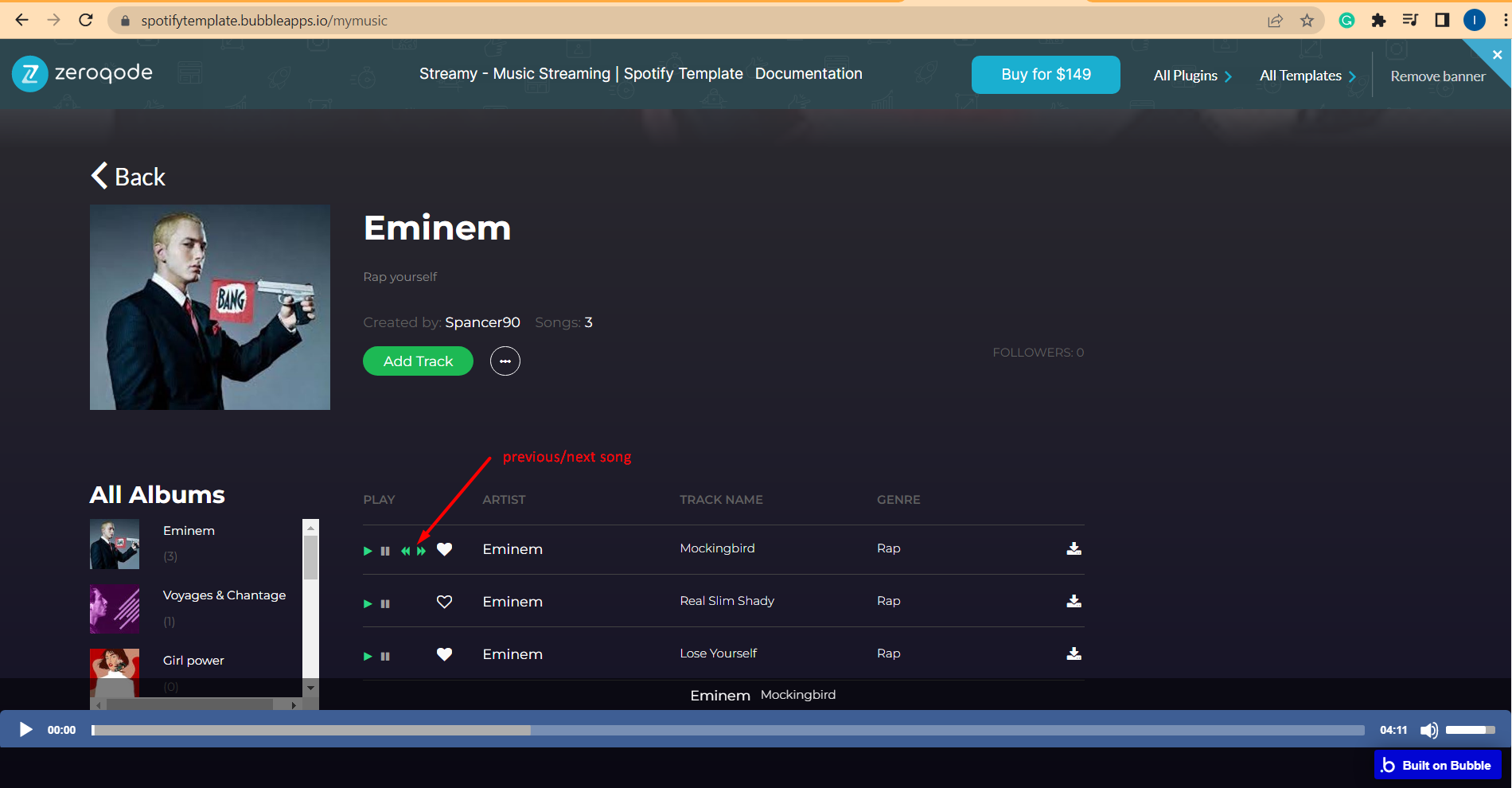The image size is (1512, 788).
Task: Click the albums list scroll down arrow
Action: pyautogui.click(x=311, y=688)
